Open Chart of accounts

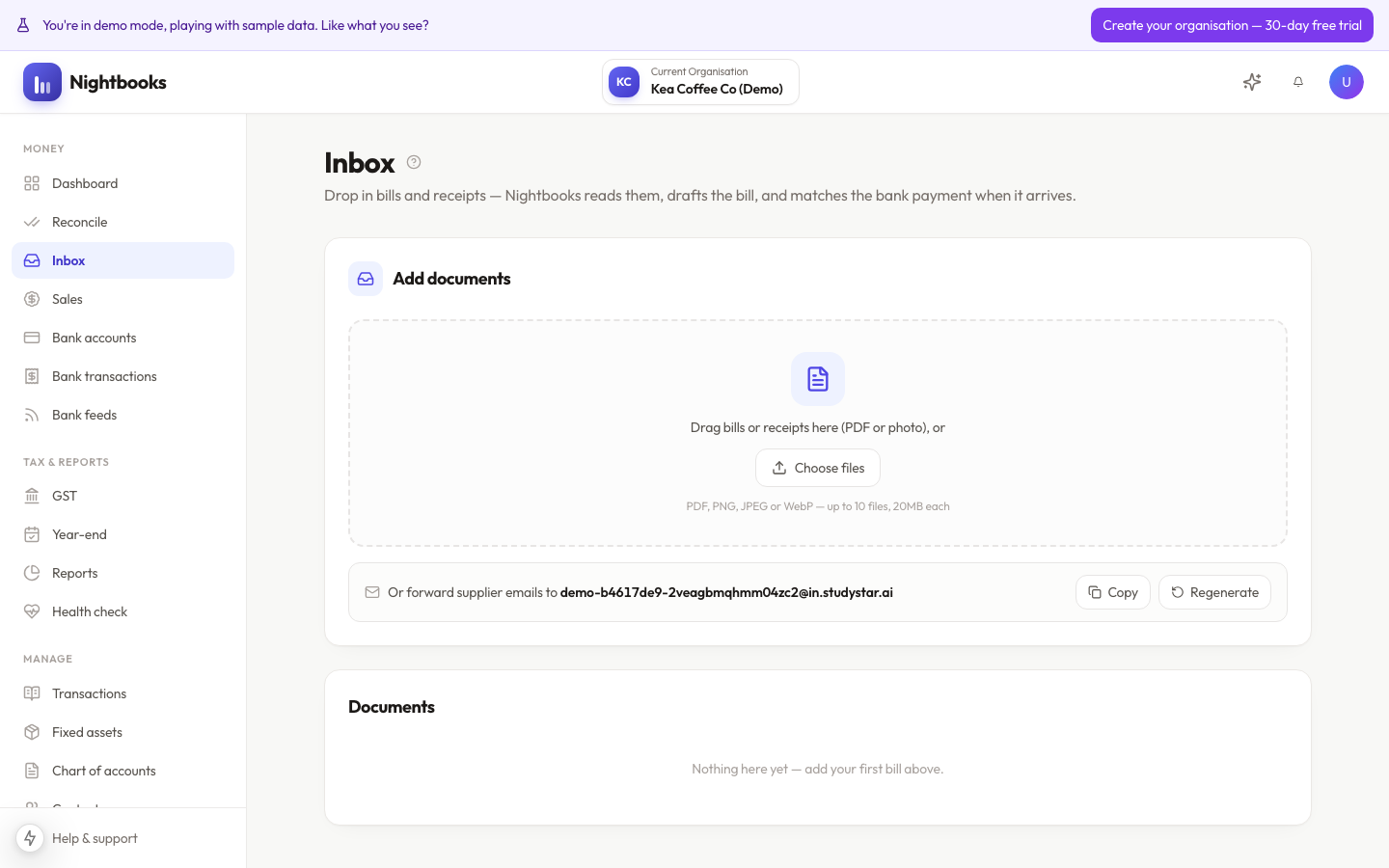tap(123, 771)
